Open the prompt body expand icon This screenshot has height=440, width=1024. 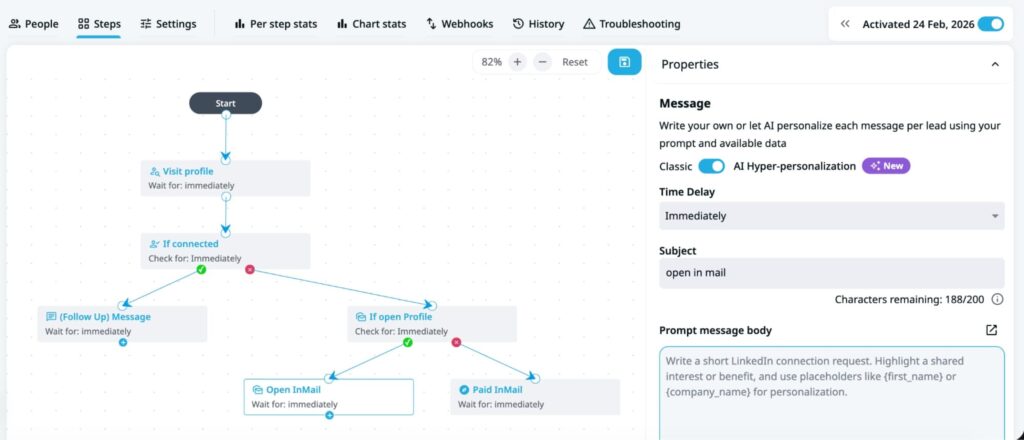coord(991,330)
